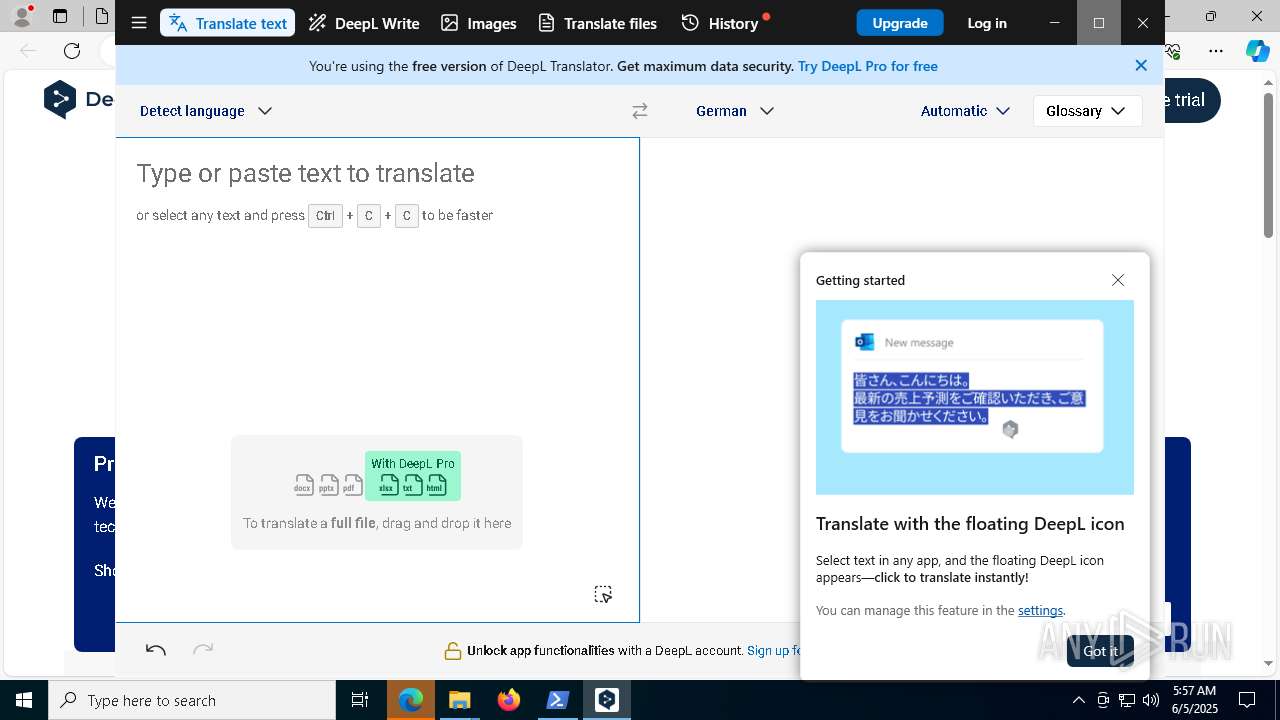Close the Getting started popup
The image size is (1280, 720).
[1118, 280]
